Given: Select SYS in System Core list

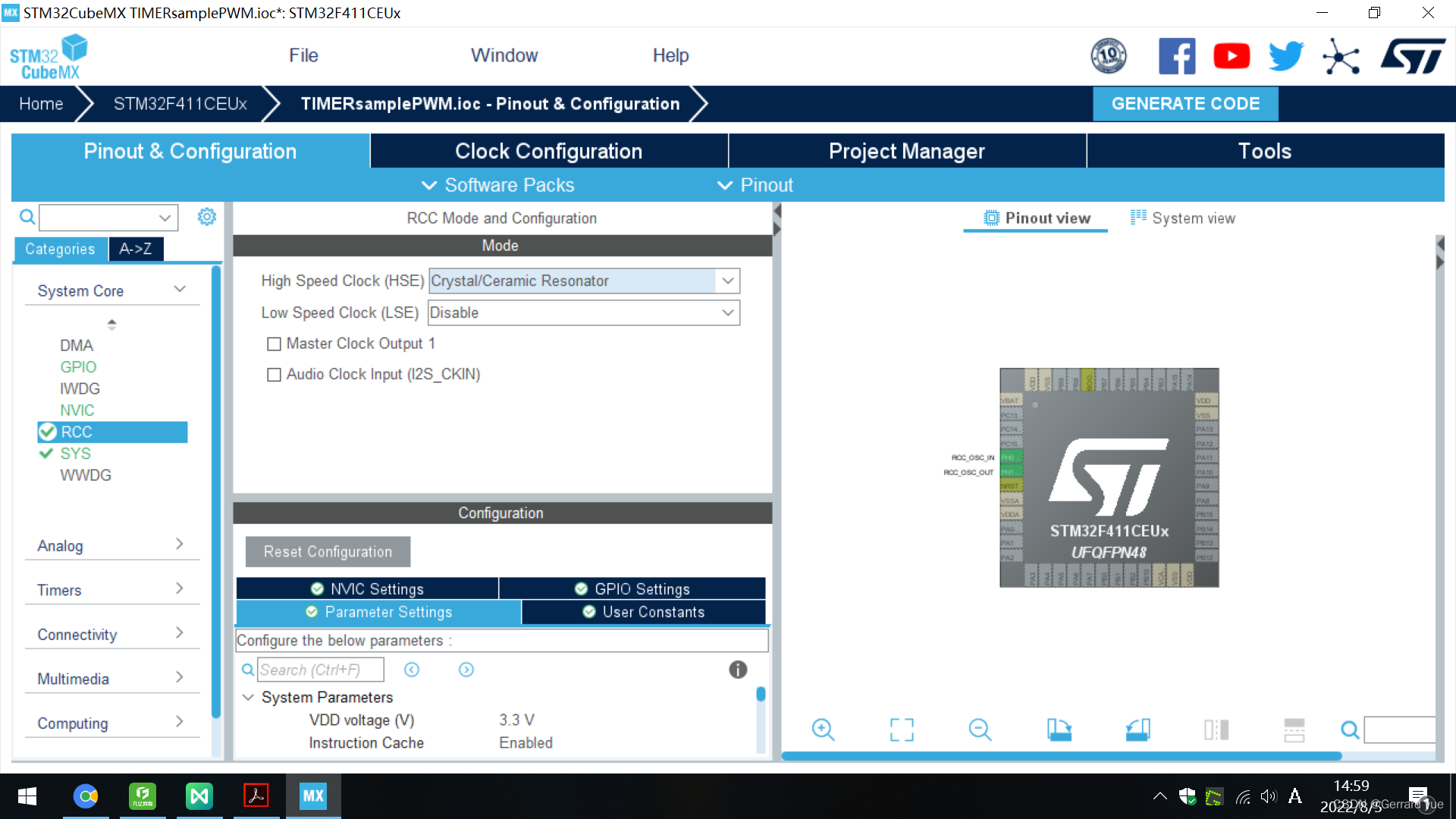Looking at the screenshot, I should (x=75, y=453).
